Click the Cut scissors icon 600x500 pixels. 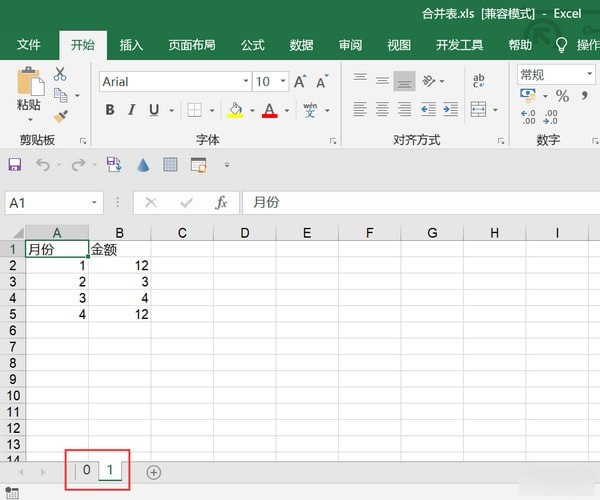pos(60,74)
